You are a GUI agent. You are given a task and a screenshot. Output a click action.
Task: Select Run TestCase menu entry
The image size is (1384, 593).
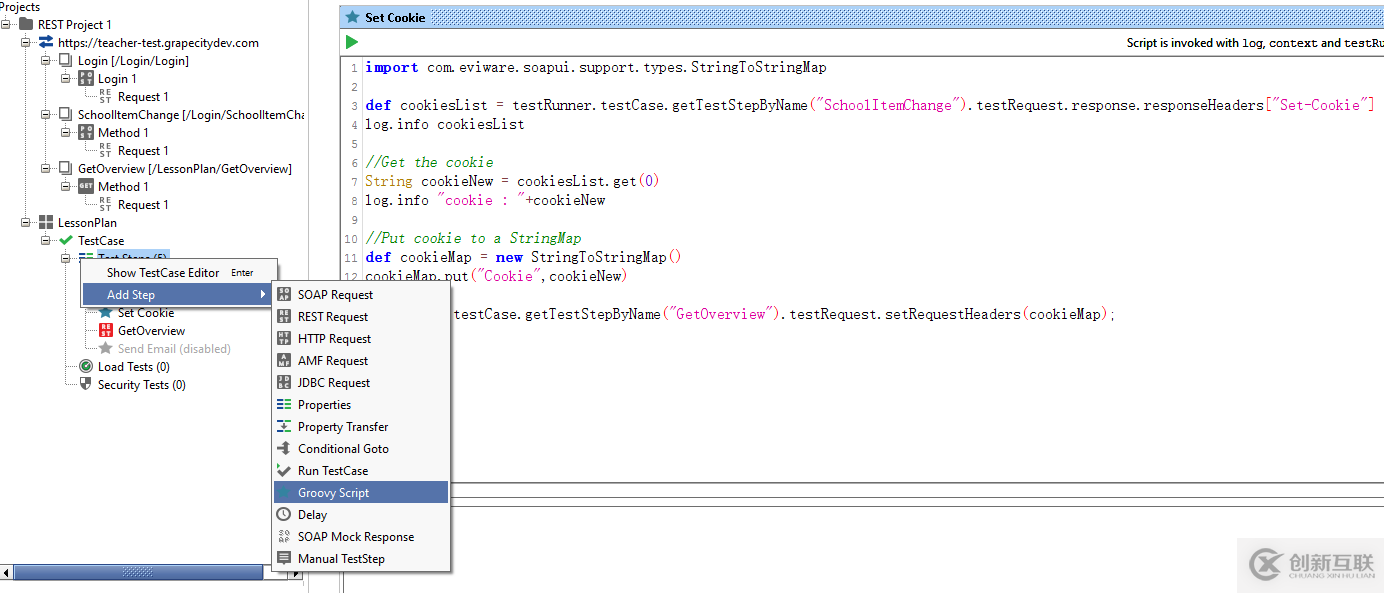(361, 470)
